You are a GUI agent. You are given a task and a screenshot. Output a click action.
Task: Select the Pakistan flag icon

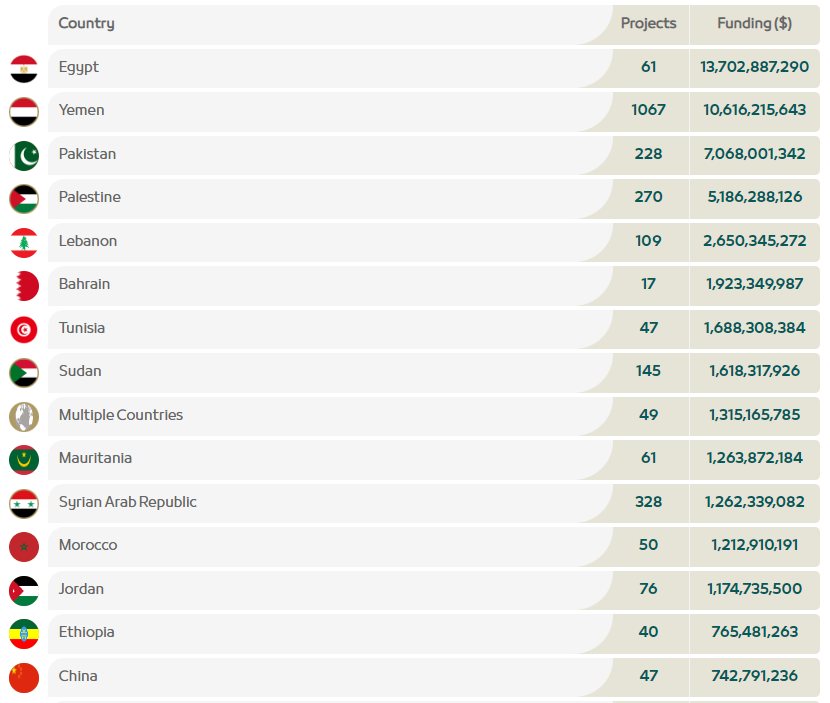(24, 156)
